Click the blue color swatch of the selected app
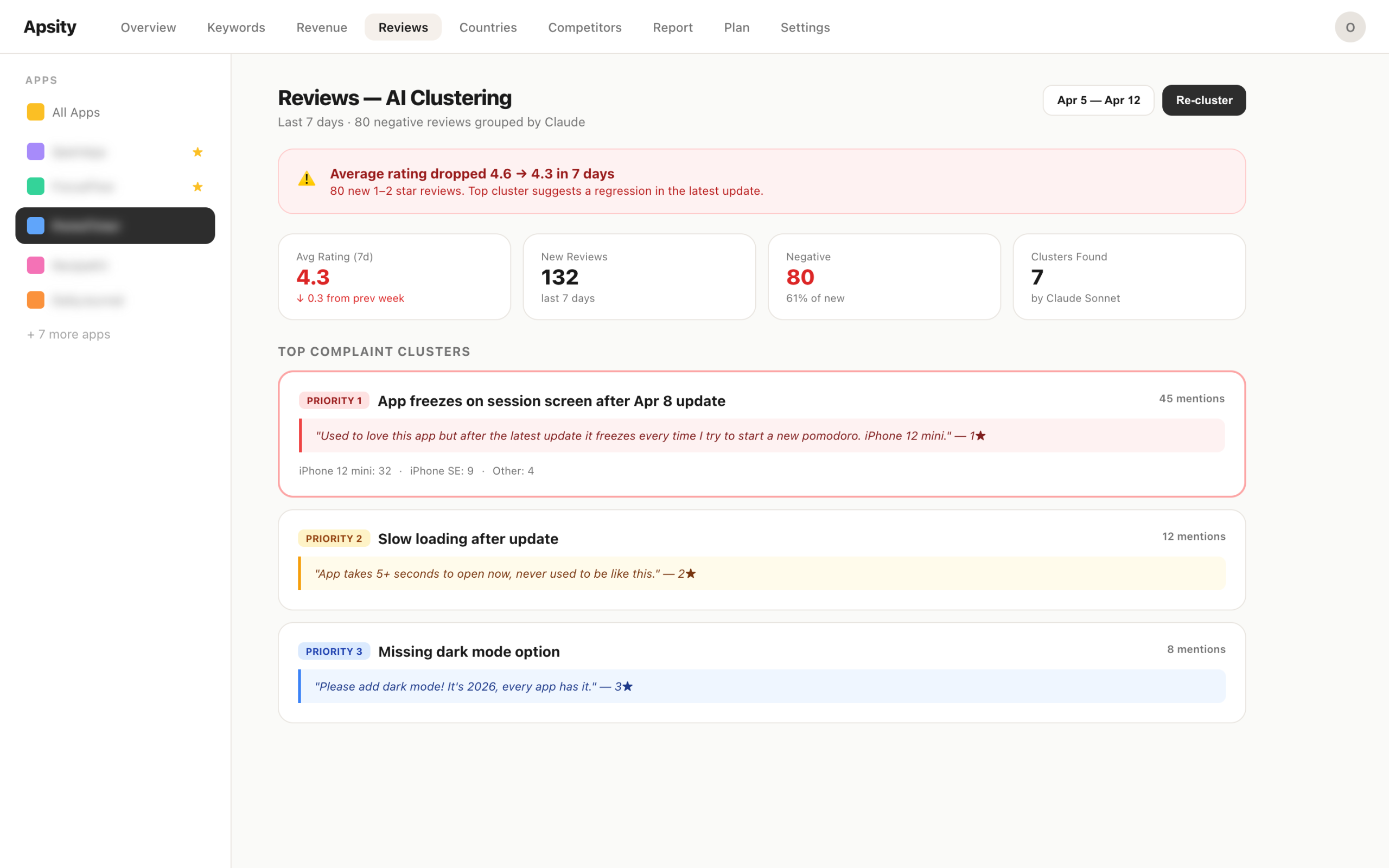The image size is (1389, 868). [x=35, y=225]
